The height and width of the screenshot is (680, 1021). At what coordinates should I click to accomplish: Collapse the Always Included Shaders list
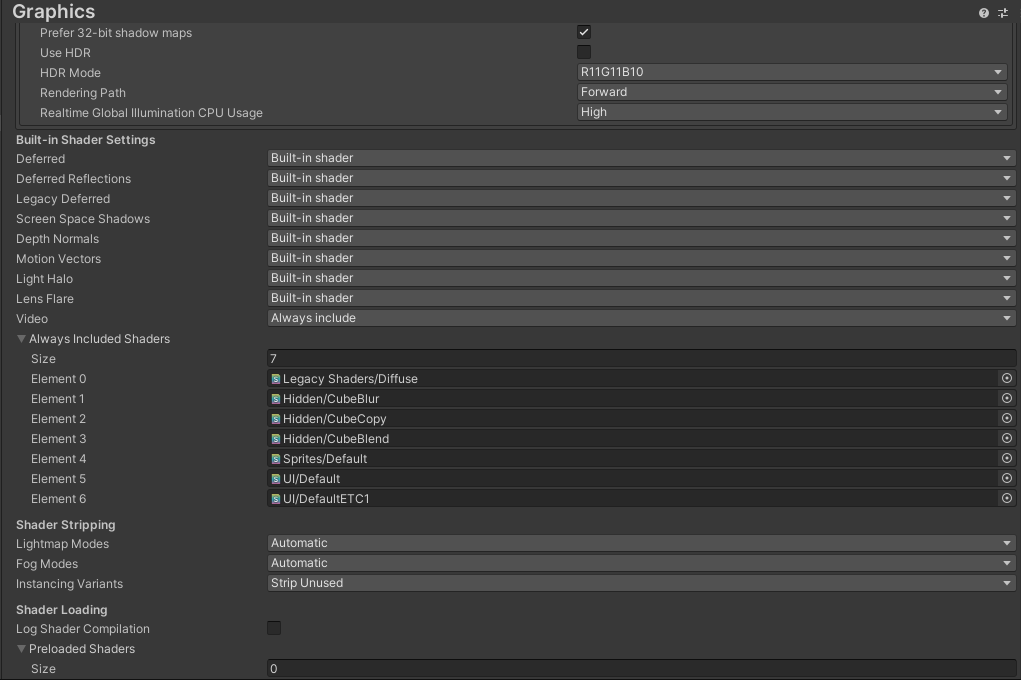pyautogui.click(x=20, y=338)
